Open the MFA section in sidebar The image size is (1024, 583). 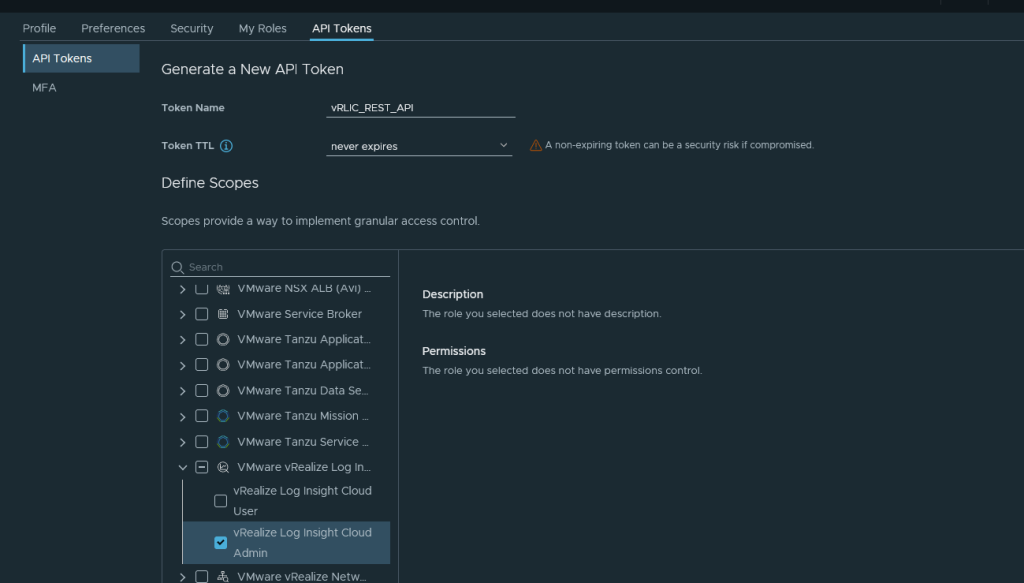click(x=44, y=88)
